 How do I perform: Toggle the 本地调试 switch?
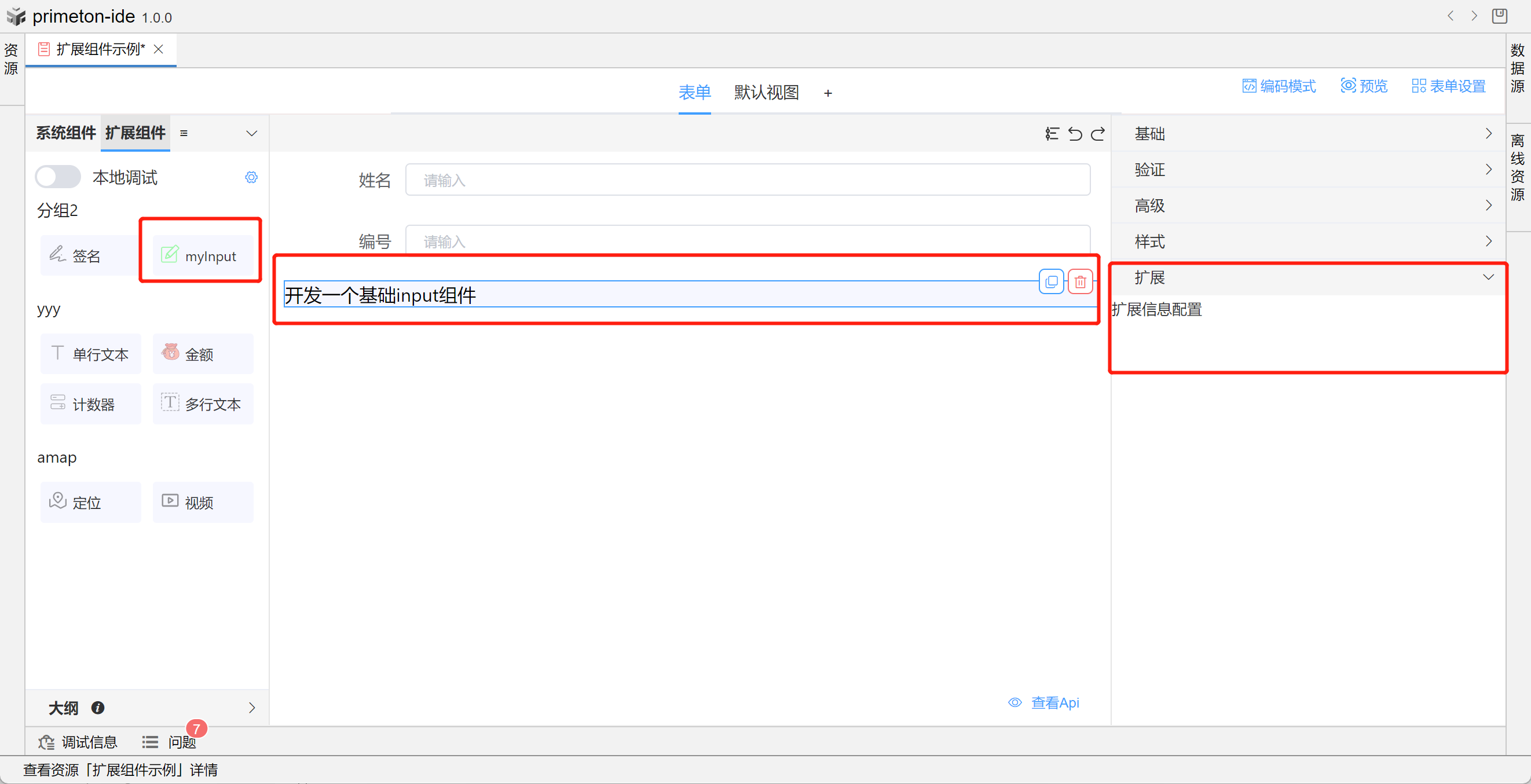58,177
